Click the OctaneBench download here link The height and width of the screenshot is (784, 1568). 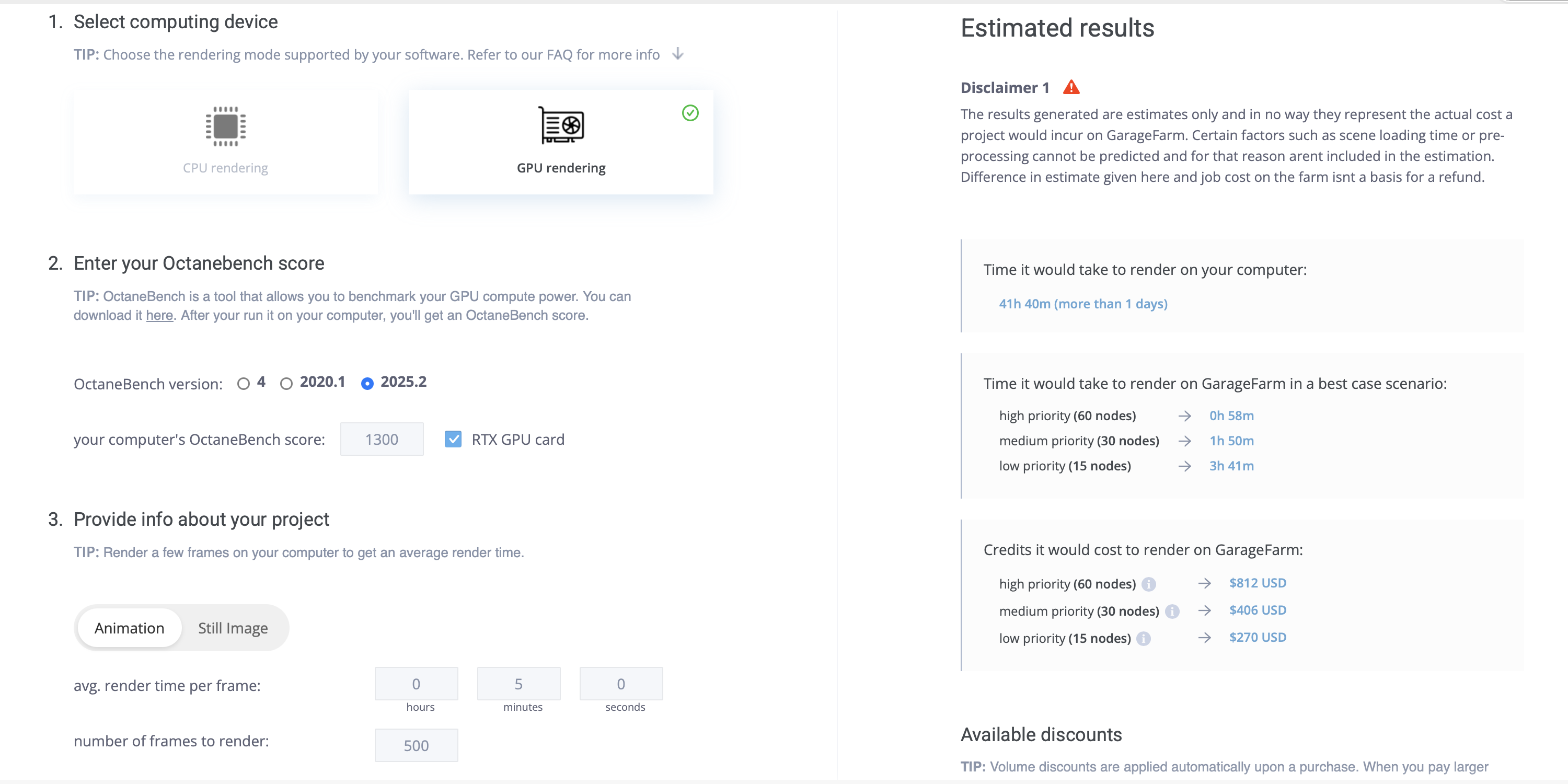pyautogui.click(x=159, y=315)
